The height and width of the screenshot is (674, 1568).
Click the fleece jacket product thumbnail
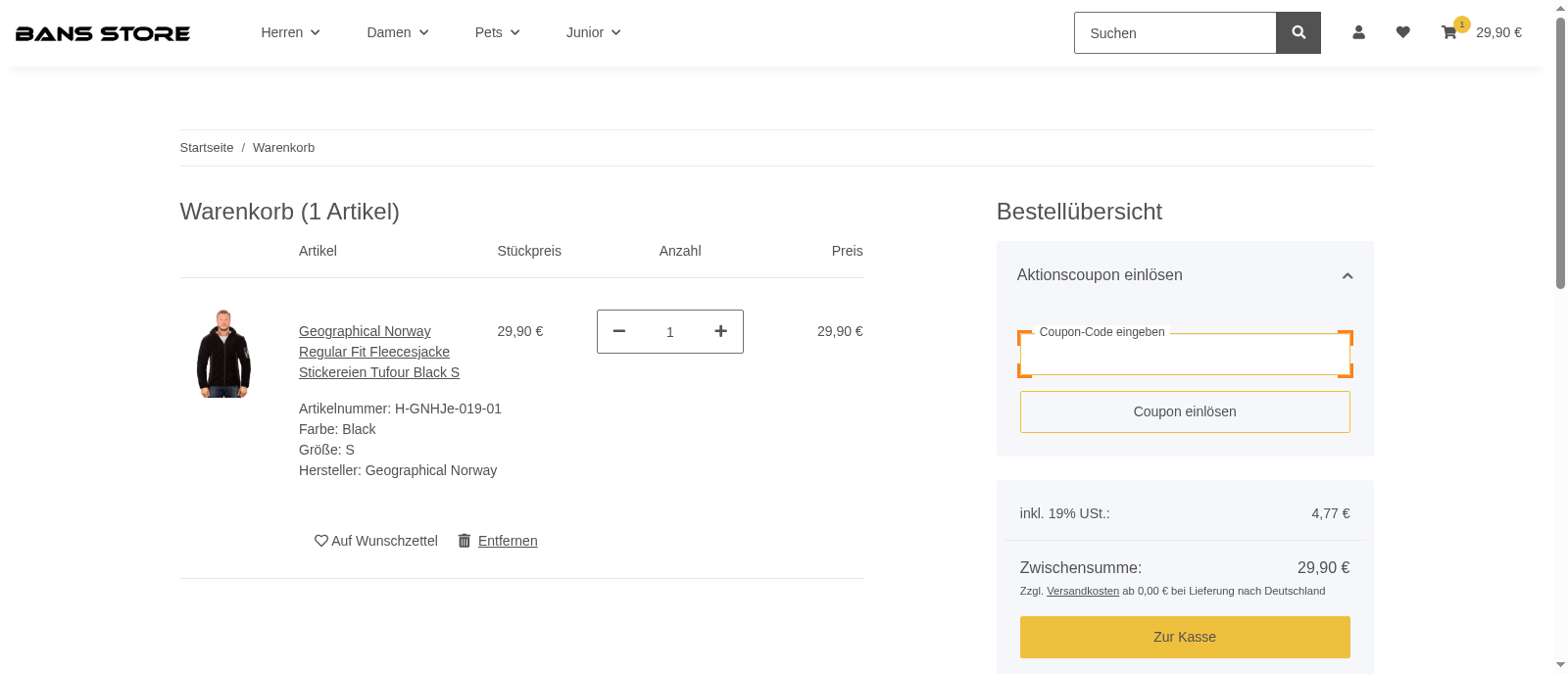pyautogui.click(x=223, y=354)
